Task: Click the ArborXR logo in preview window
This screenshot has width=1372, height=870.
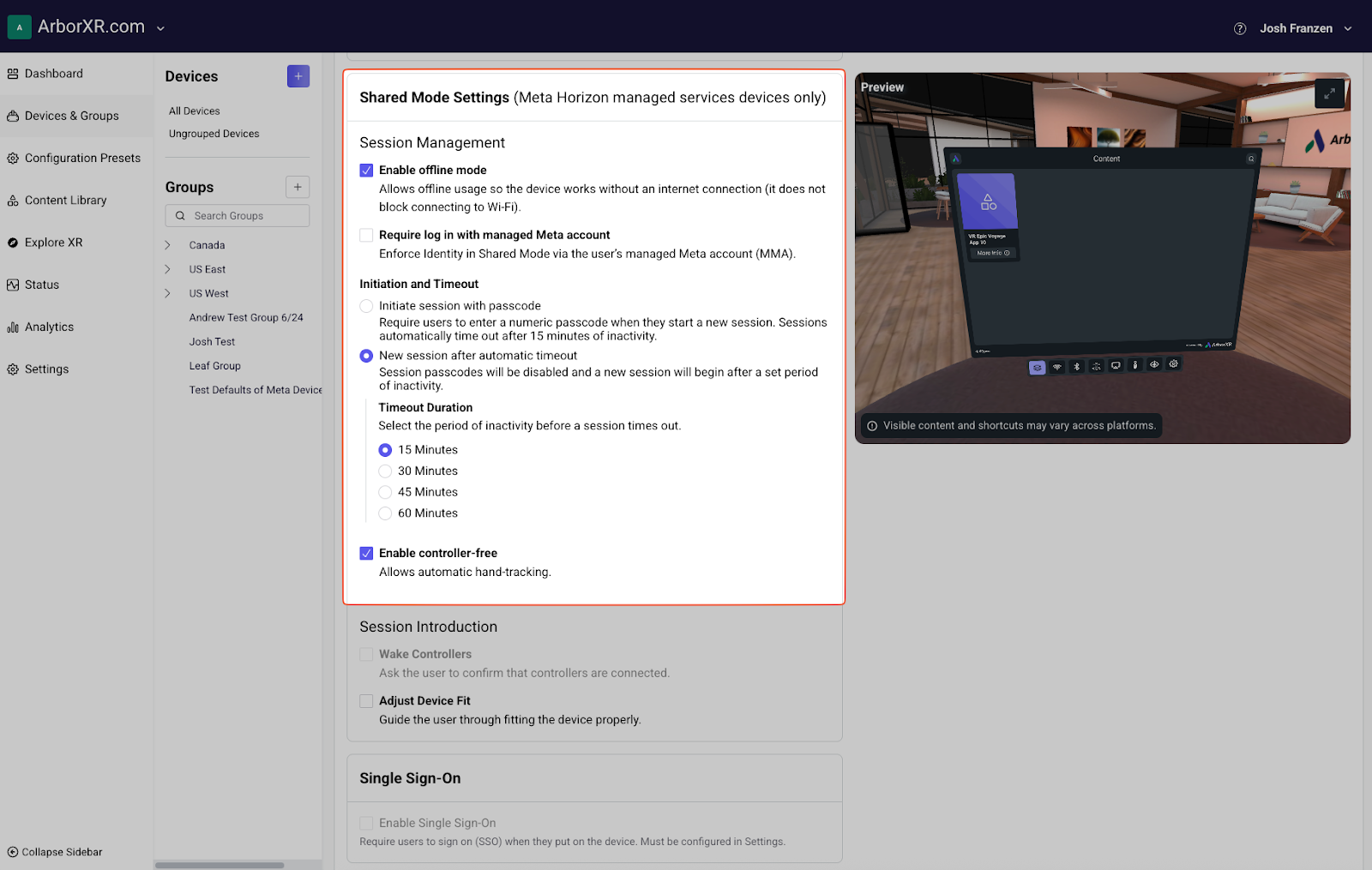Action: (955, 159)
